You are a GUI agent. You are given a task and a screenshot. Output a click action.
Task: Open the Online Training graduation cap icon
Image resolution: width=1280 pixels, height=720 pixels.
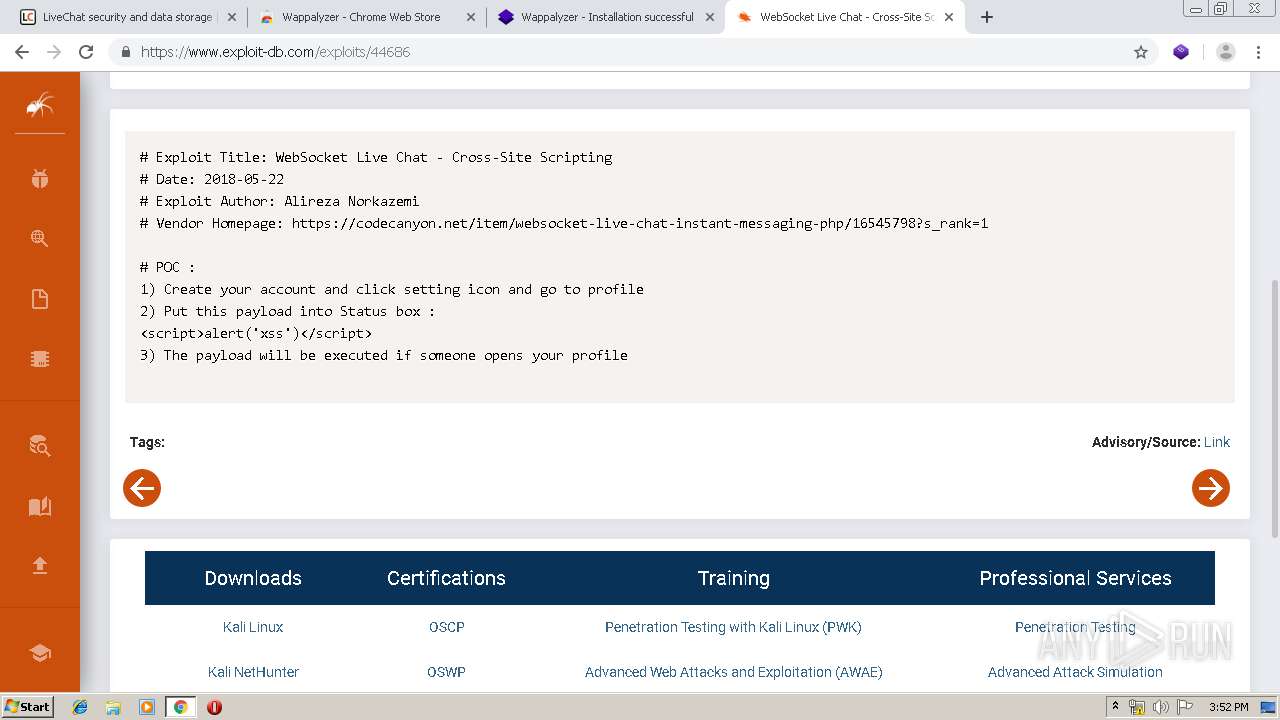40,653
